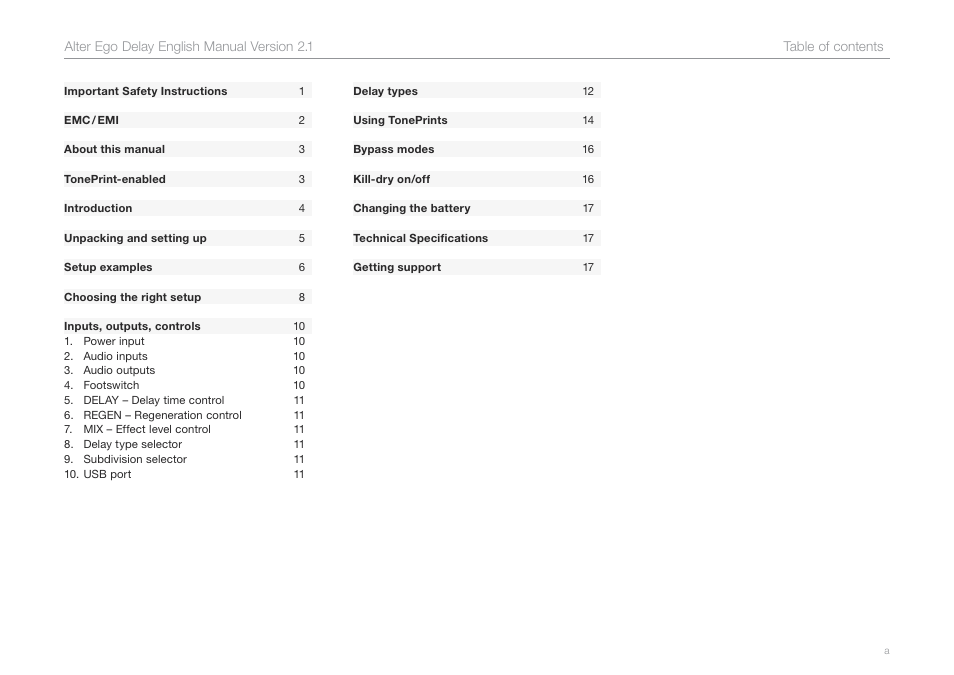Viewport: 954px width, 675px height.
Task: Open the Important Safety Instructions entry
Action: pyautogui.click(x=187, y=91)
